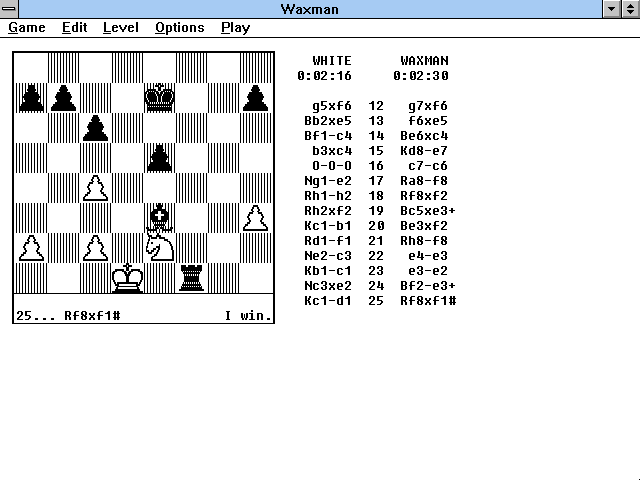
Task: Click final move 'Rf8xf1#' in move list
Action: pos(428,301)
